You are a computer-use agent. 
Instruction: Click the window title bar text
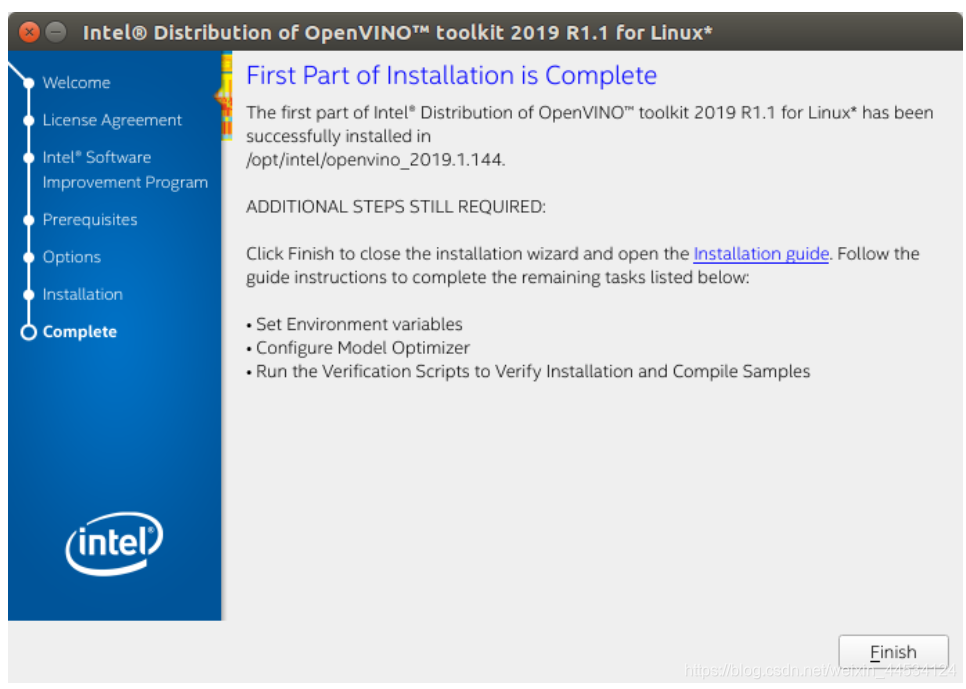click(397, 32)
